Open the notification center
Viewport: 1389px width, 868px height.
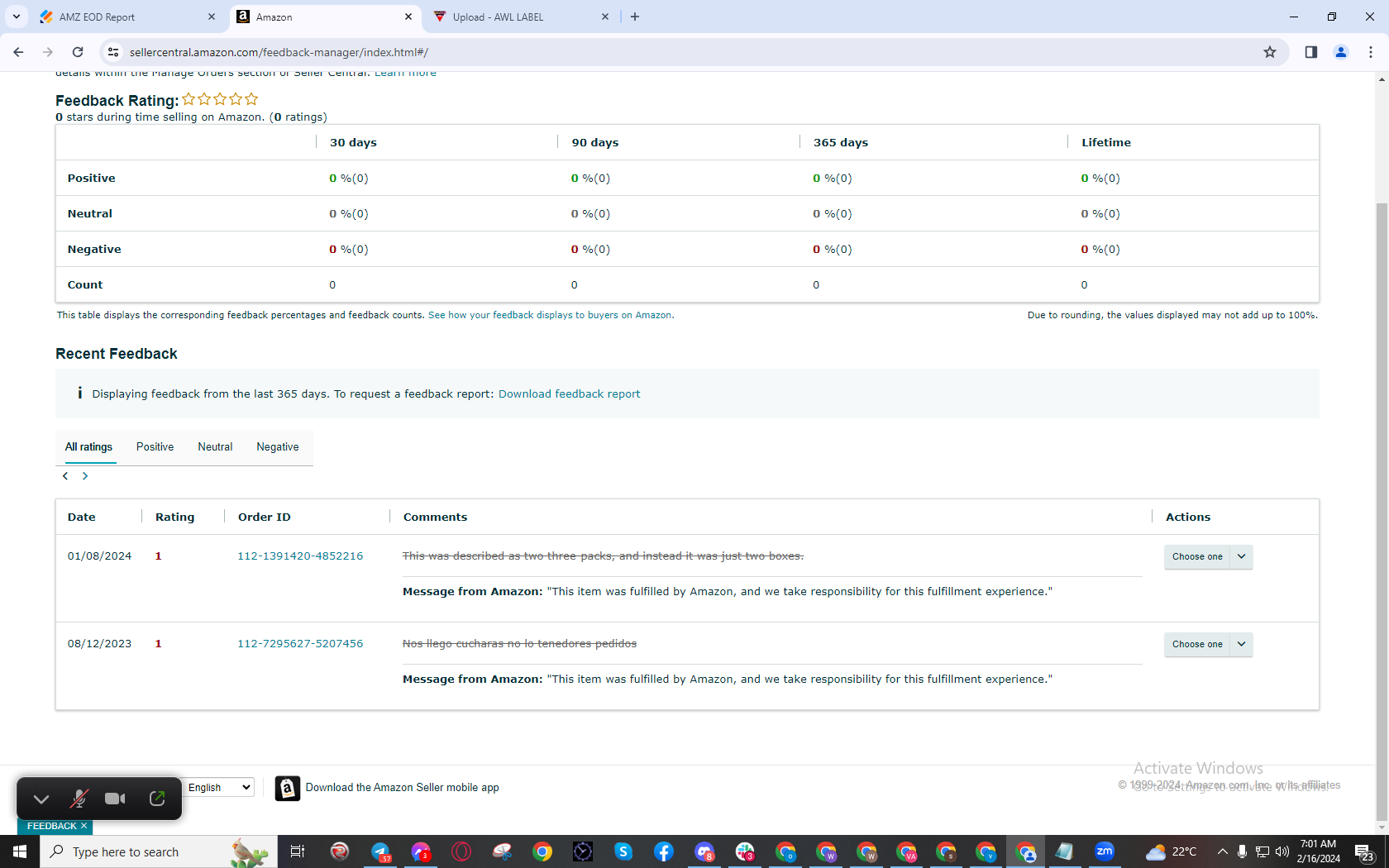tap(1364, 851)
